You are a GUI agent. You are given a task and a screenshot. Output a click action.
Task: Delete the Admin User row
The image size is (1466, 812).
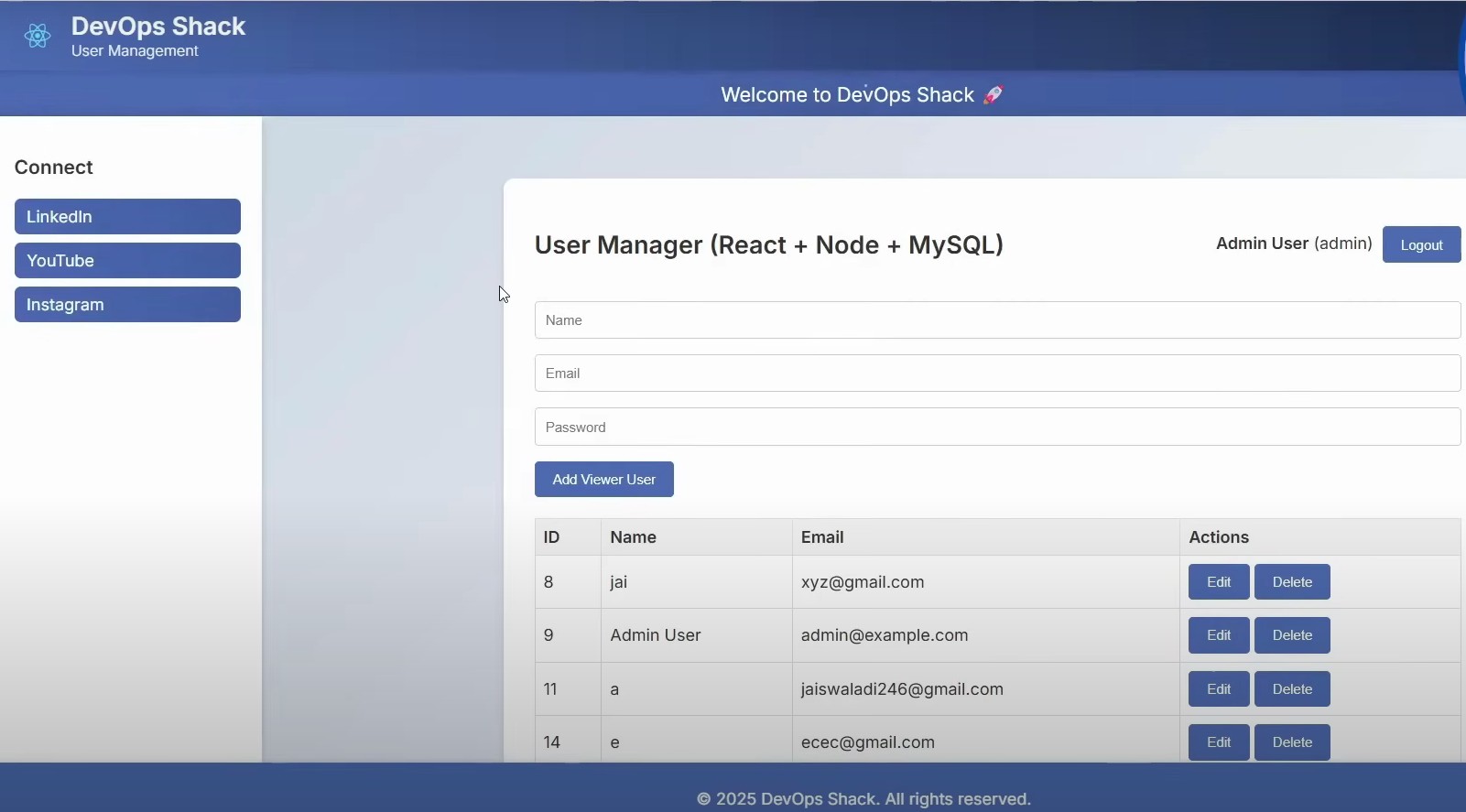point(1291,635)
